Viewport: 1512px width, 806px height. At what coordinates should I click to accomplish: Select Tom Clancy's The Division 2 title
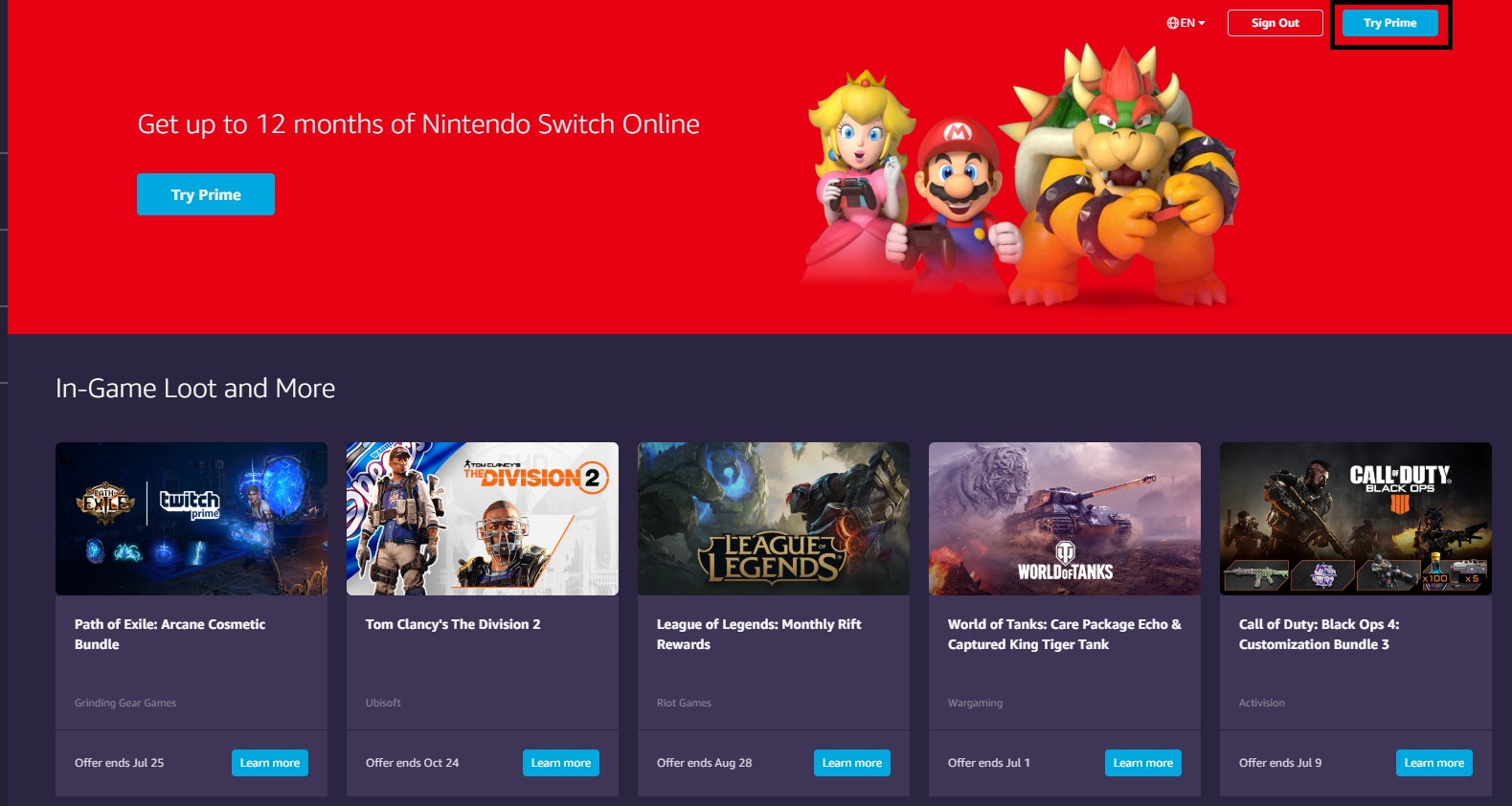tap(453, 624)
